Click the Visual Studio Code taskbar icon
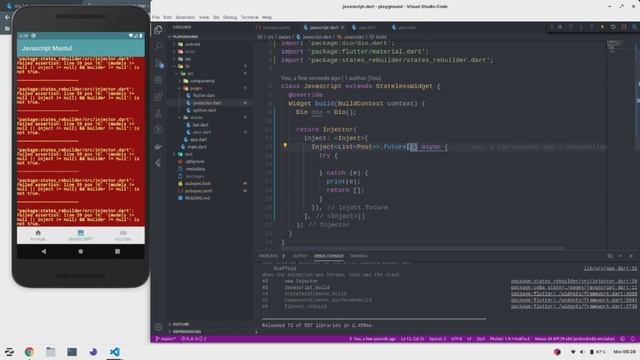The height and width of the screenshot is (360, 640). [x=115, y=351]
